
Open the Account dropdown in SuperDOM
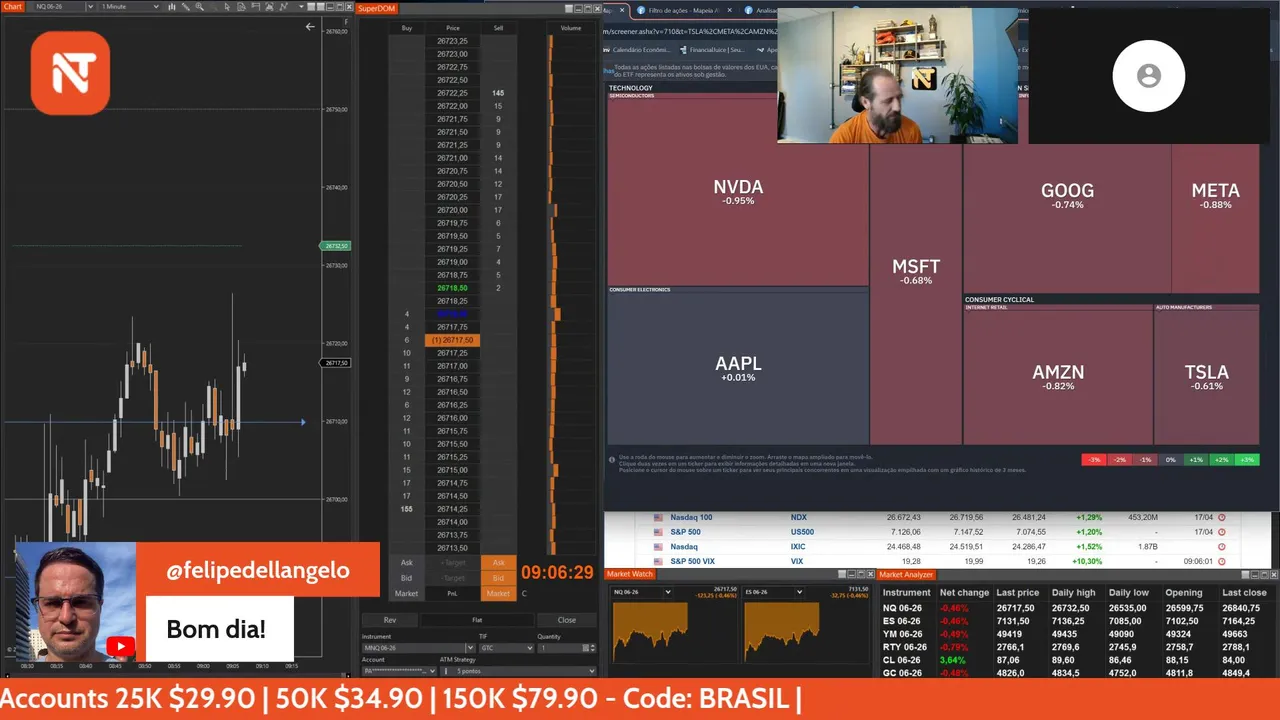click(399, 671)
